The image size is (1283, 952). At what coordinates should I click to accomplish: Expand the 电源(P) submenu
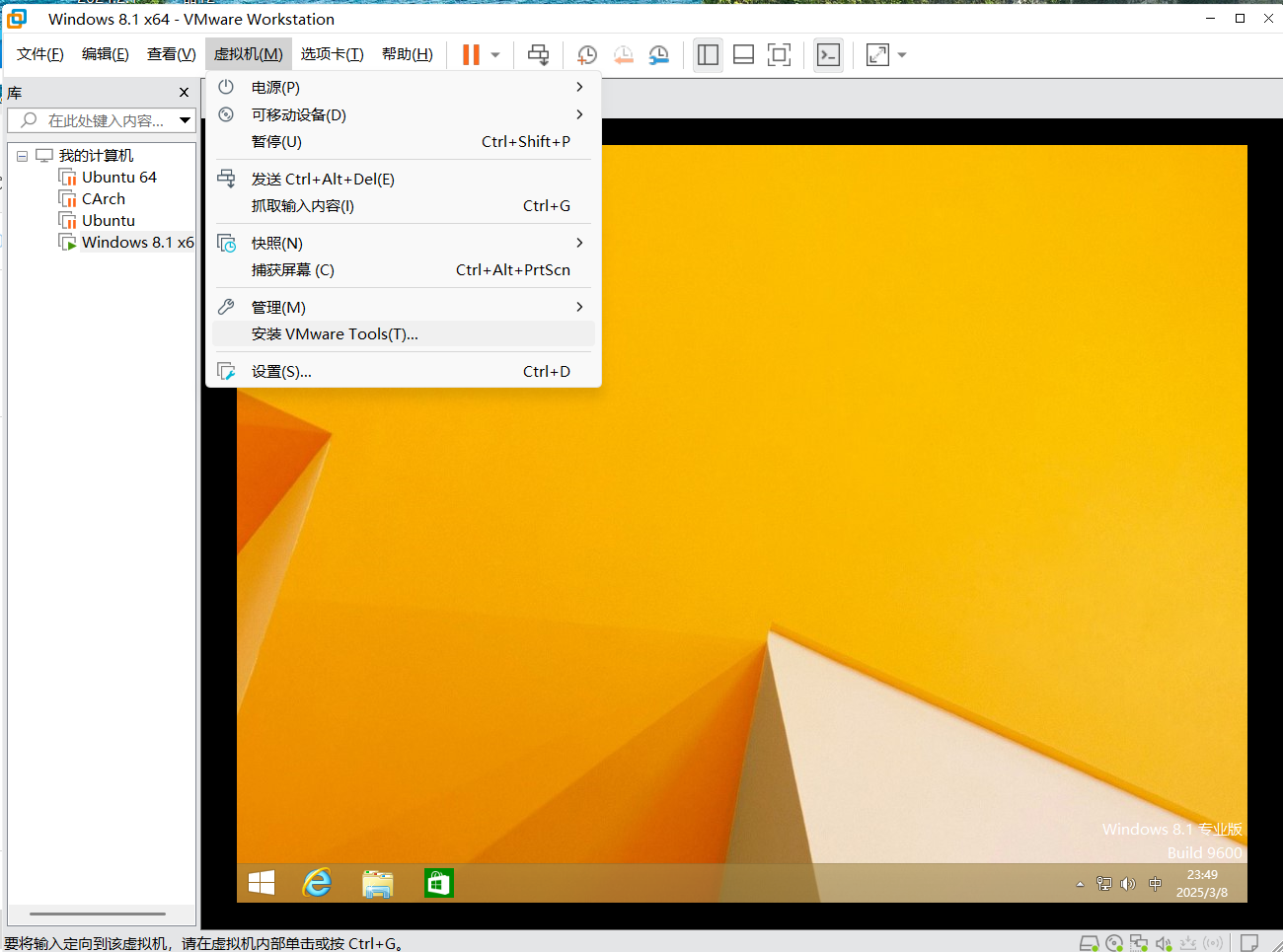(x=403, y=87)
